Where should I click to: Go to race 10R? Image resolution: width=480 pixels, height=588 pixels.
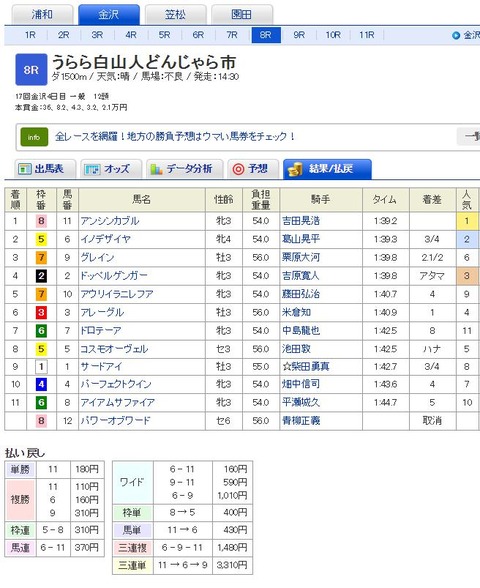[333, 35]
